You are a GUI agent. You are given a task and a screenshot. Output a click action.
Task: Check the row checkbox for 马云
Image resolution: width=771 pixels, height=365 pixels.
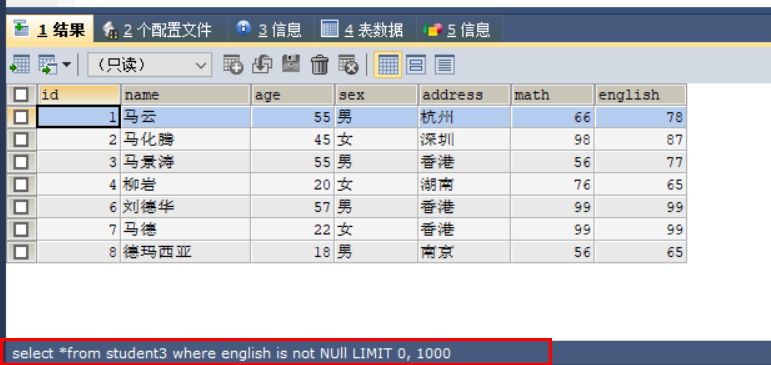tap(21, 117)
